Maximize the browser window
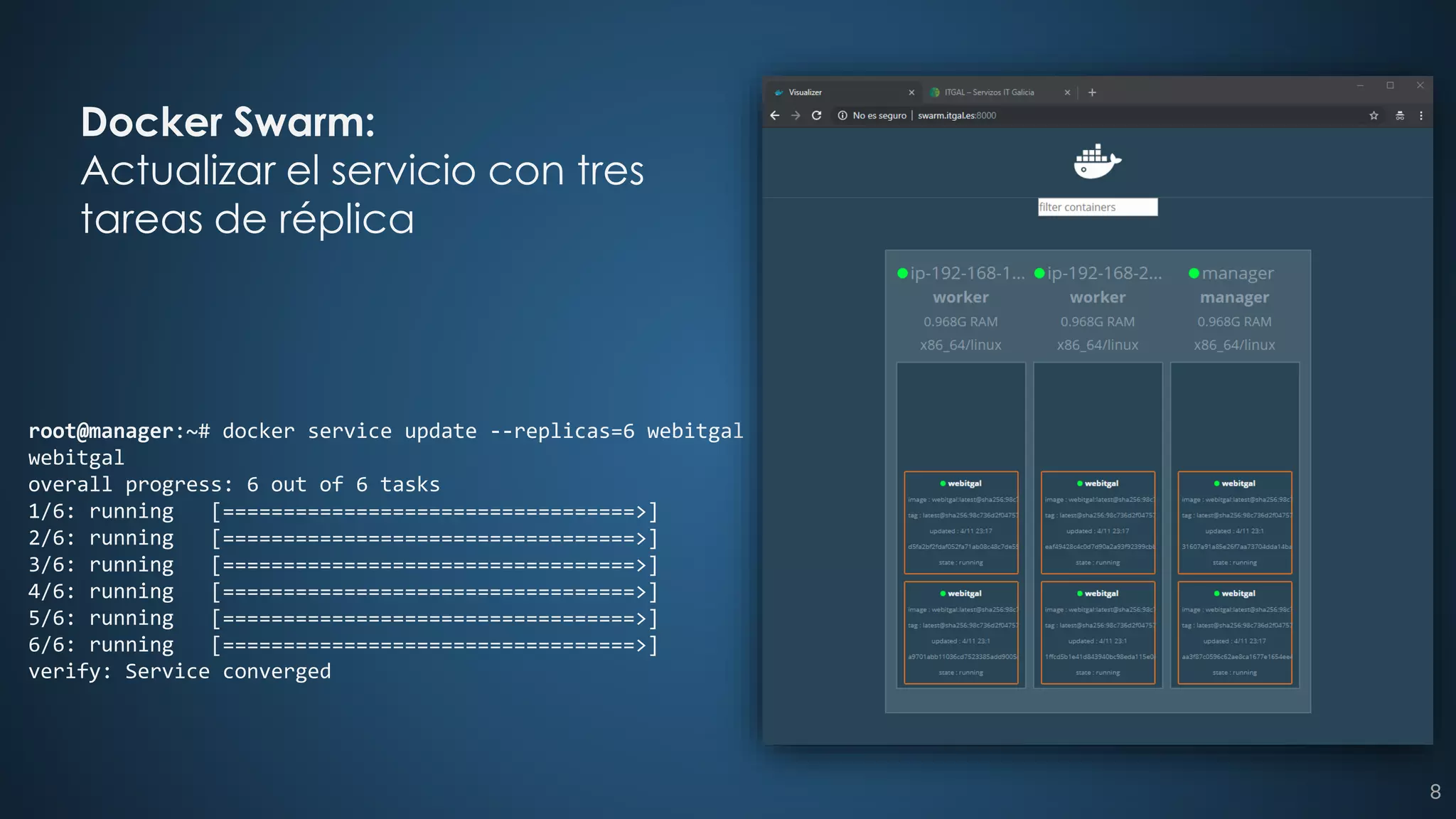Viewport: 1456px width, 819px height. point(1390,85)
